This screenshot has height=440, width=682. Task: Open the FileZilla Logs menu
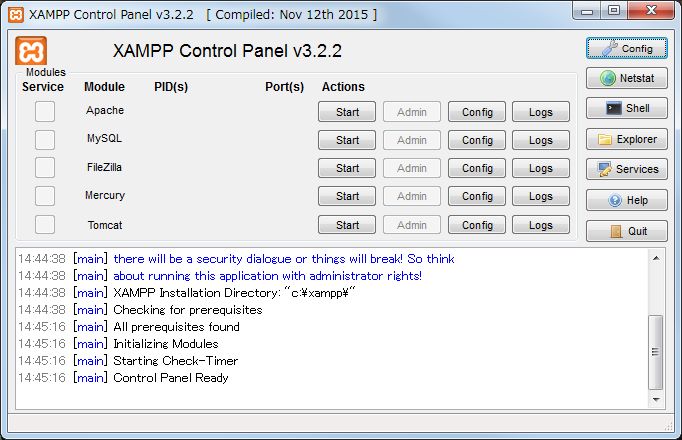pos(541,168)
